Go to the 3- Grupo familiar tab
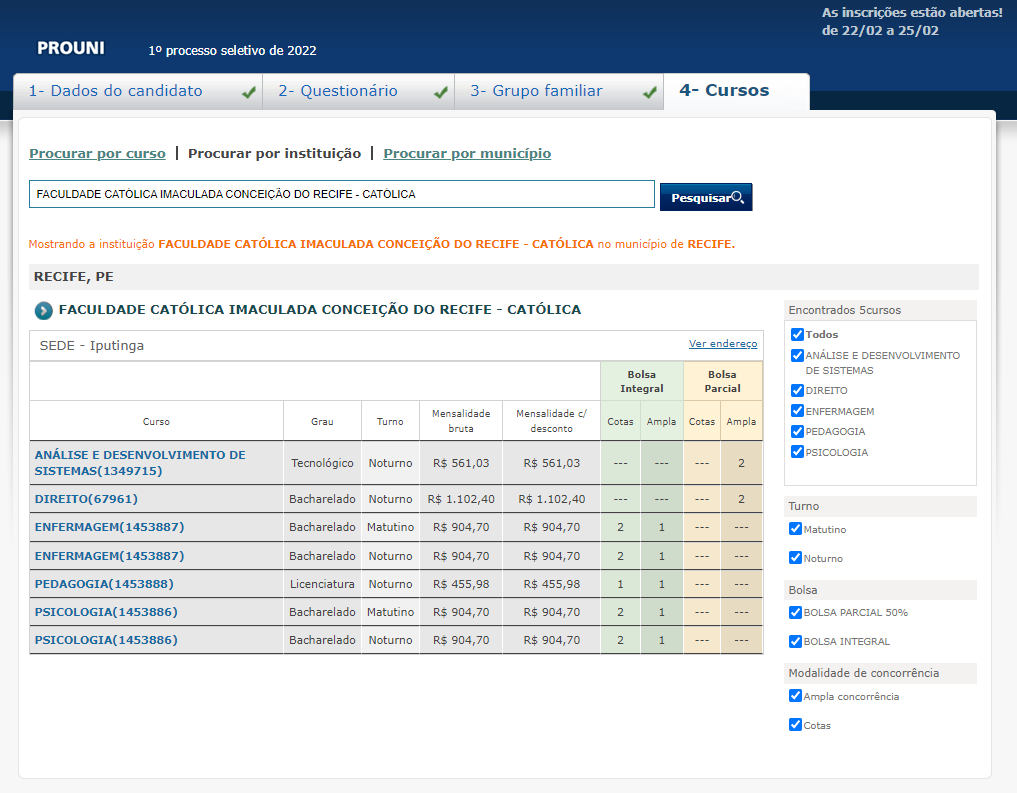Viewport: 1017px width, 793px height. tap(558, 91)
